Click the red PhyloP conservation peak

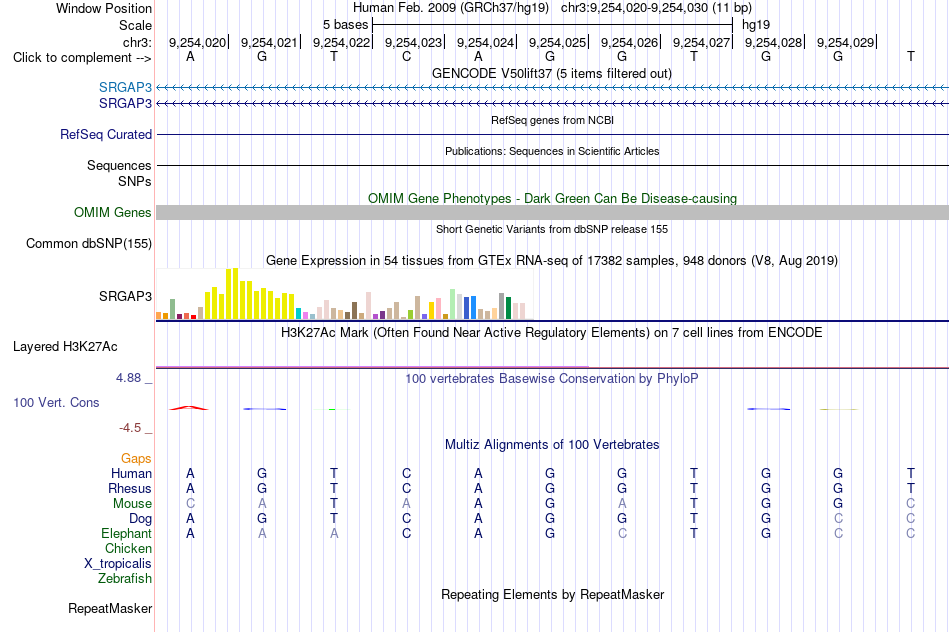click(x=189, y=408)
